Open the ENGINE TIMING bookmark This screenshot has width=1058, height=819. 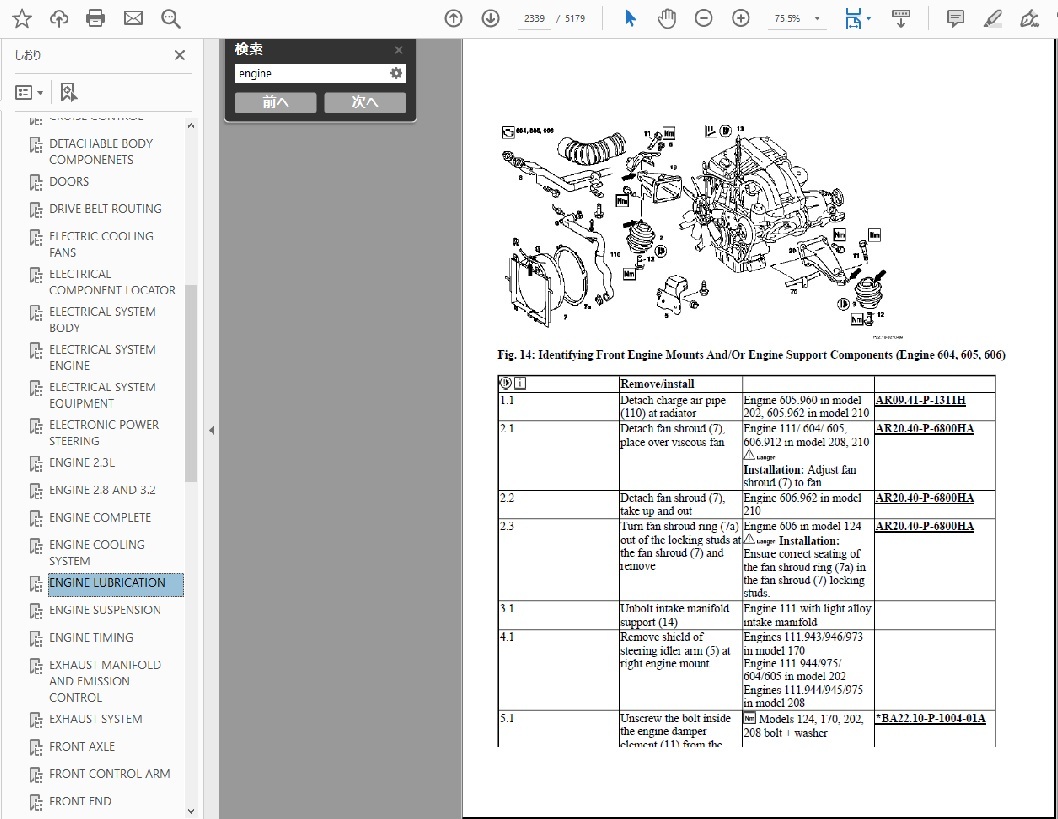pyautogui.click(x=91, y=638)
